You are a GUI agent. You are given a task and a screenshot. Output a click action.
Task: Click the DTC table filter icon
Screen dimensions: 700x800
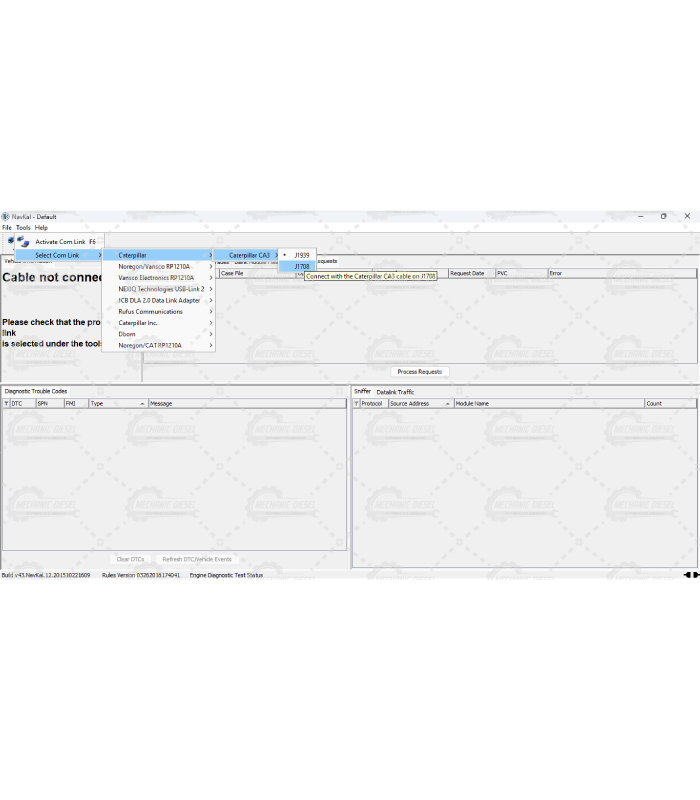pos(6,404)
